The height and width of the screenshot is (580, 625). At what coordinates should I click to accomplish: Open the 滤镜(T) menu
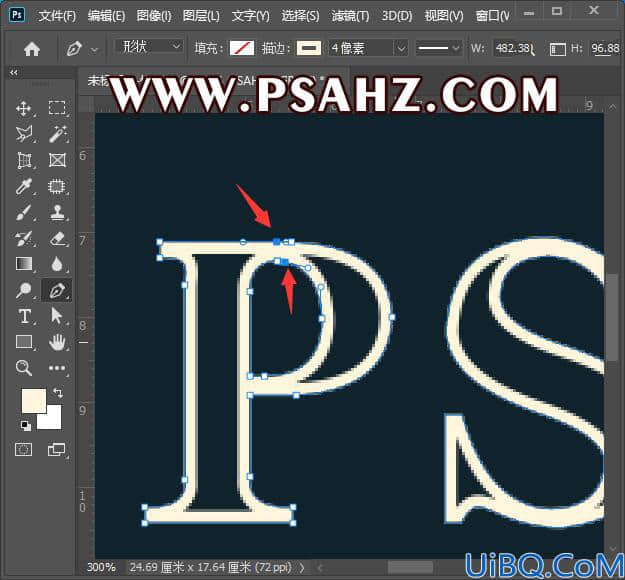(x=350, y=16)
